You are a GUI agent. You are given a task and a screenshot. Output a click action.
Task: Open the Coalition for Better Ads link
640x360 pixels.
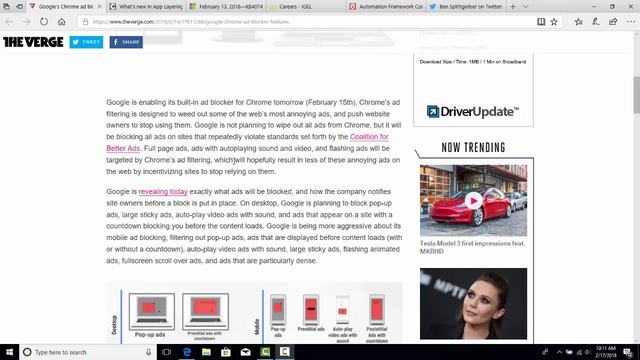tap(369, 137)
